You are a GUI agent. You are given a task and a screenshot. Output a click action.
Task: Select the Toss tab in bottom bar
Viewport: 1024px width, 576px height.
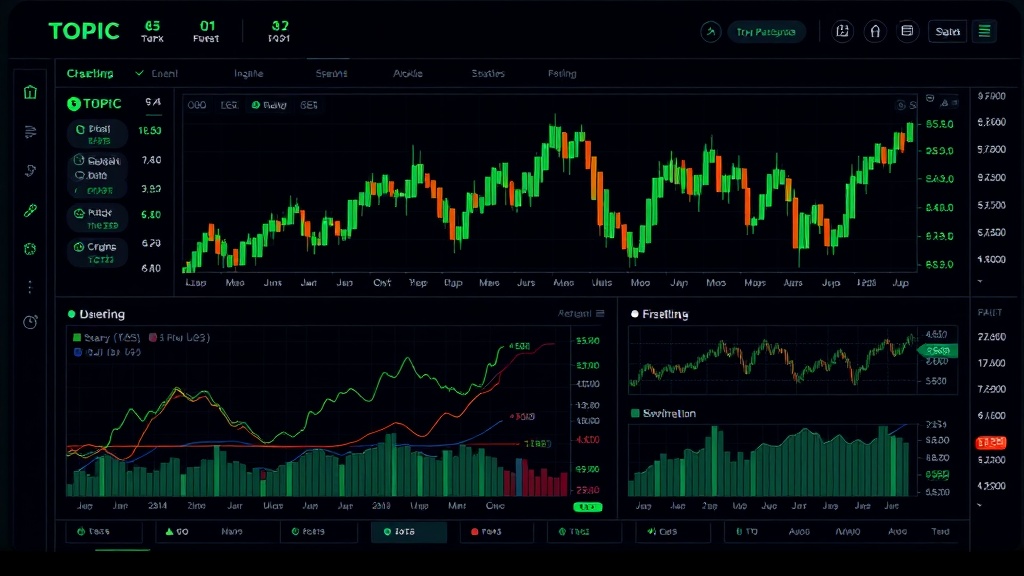[x=103, y=532]
